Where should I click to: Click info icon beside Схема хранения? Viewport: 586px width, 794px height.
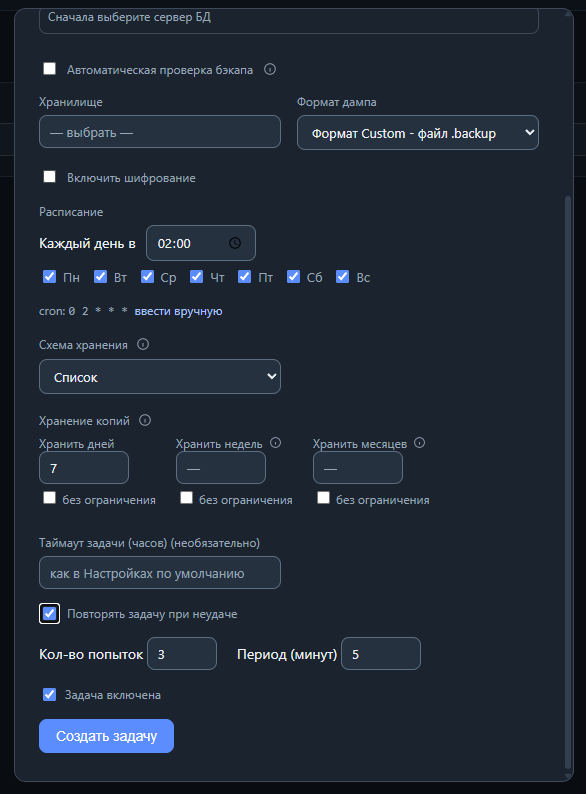coord(143,344)
